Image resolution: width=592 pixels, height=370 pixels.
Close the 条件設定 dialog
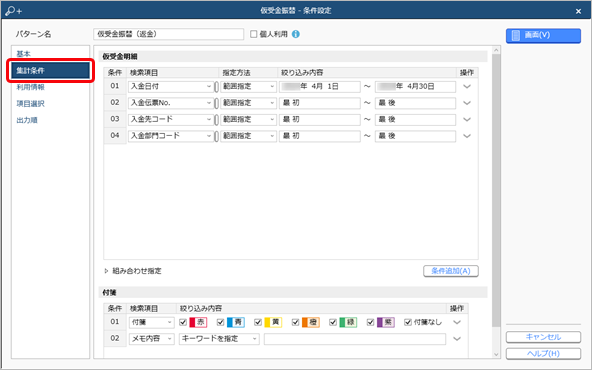578,11
